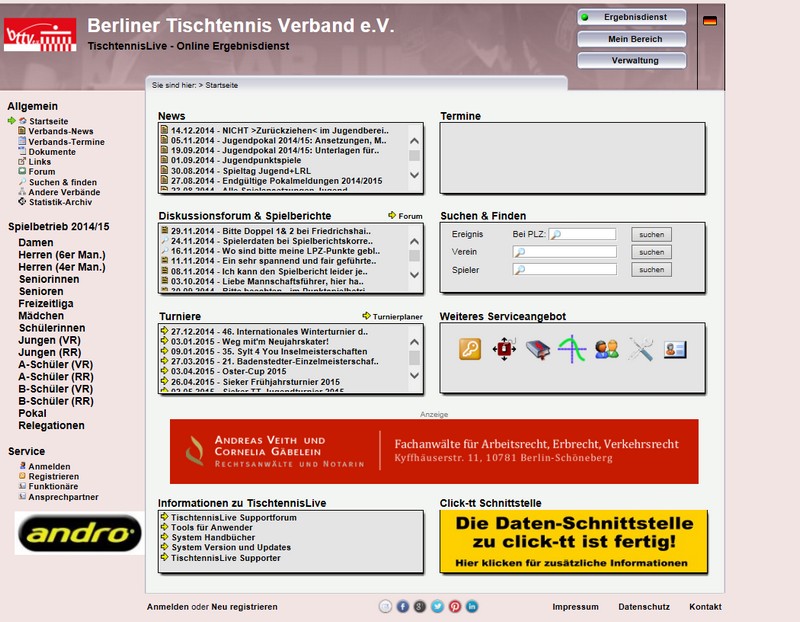Screen dimensions: 800x622
Task: Switch language using the German flag icon
Action: [x=710, y=20]
